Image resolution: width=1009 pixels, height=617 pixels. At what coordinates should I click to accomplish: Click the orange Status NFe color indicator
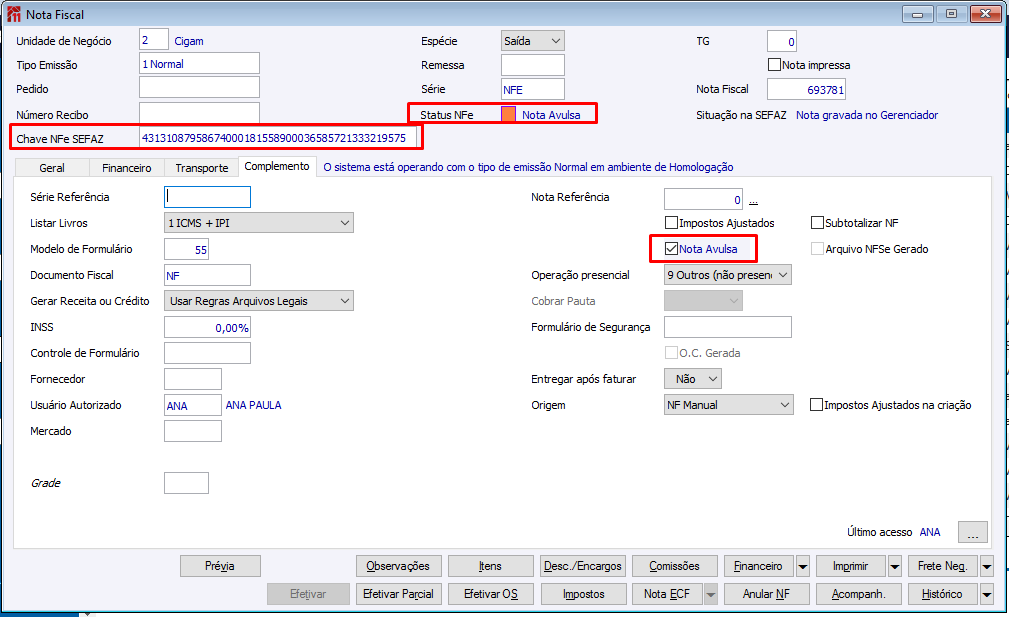(x=508, y=115)
